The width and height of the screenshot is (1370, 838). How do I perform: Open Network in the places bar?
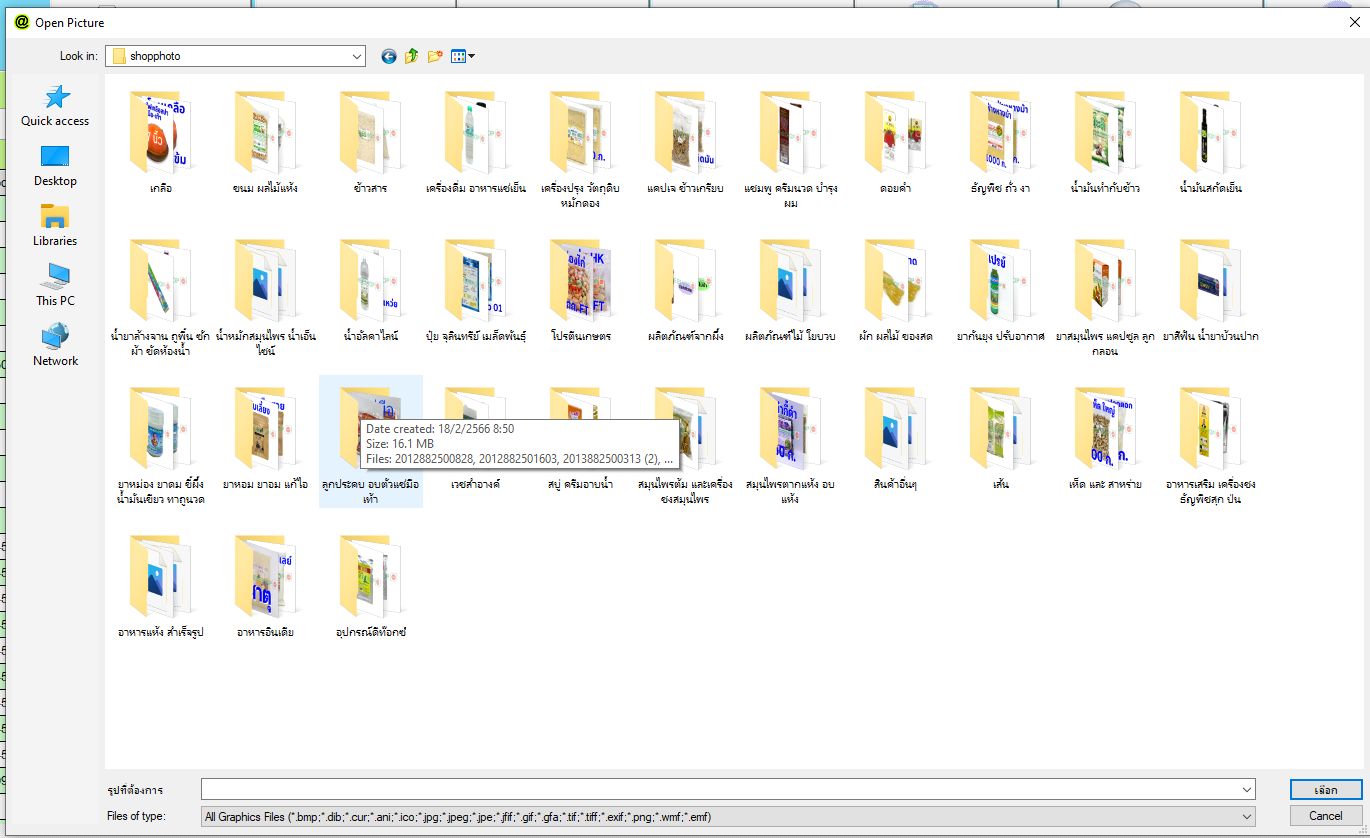(x=55, y=345)
